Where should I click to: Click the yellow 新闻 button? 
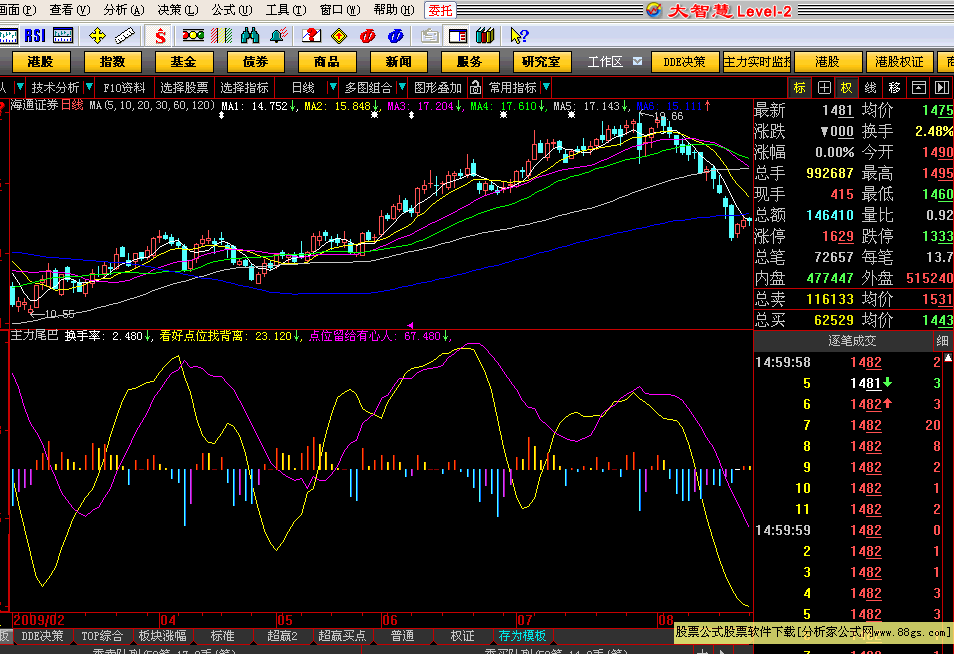coord(399,62)
